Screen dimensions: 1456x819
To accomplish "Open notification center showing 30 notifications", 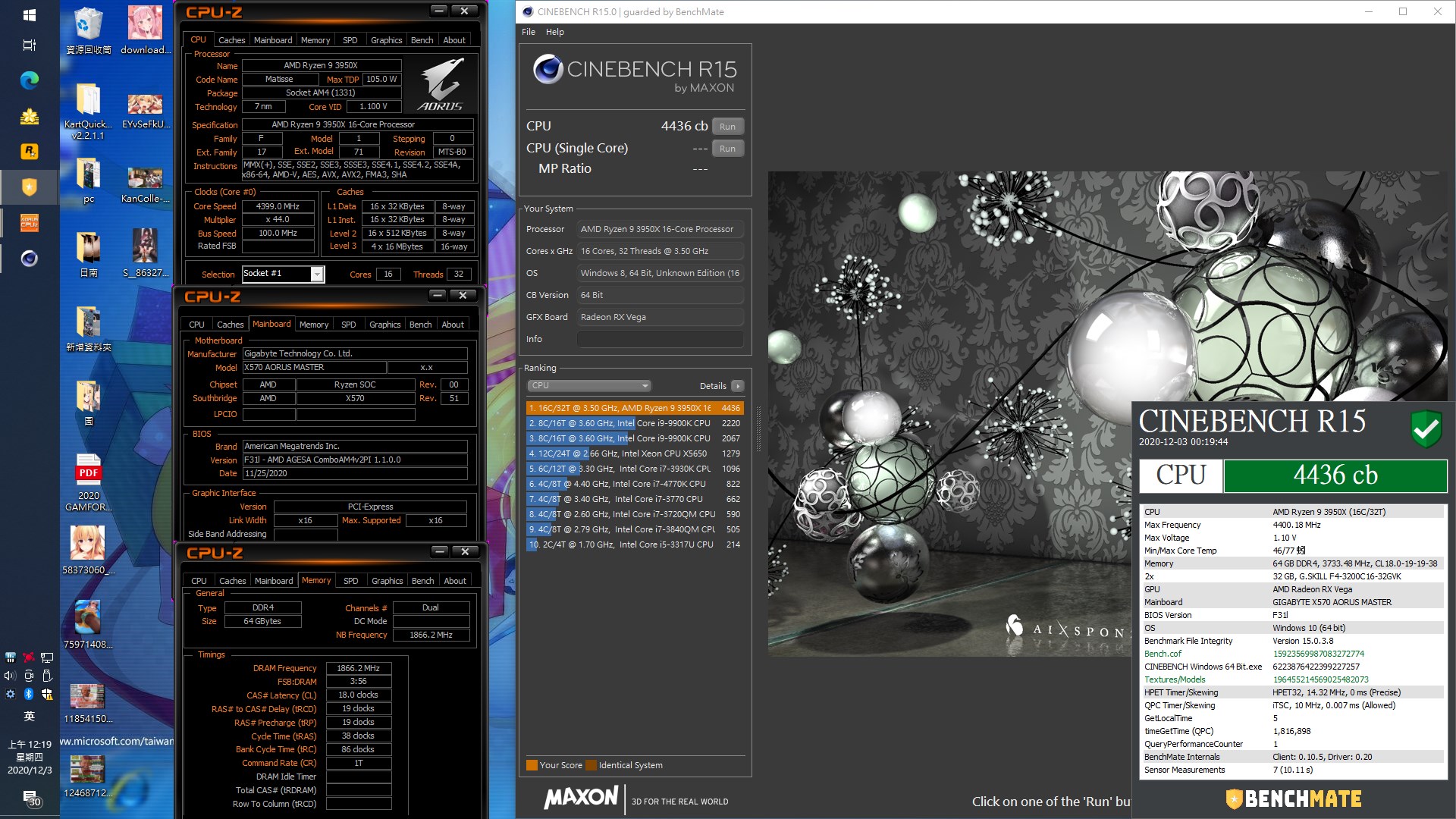I will click(x=30, y=798).
